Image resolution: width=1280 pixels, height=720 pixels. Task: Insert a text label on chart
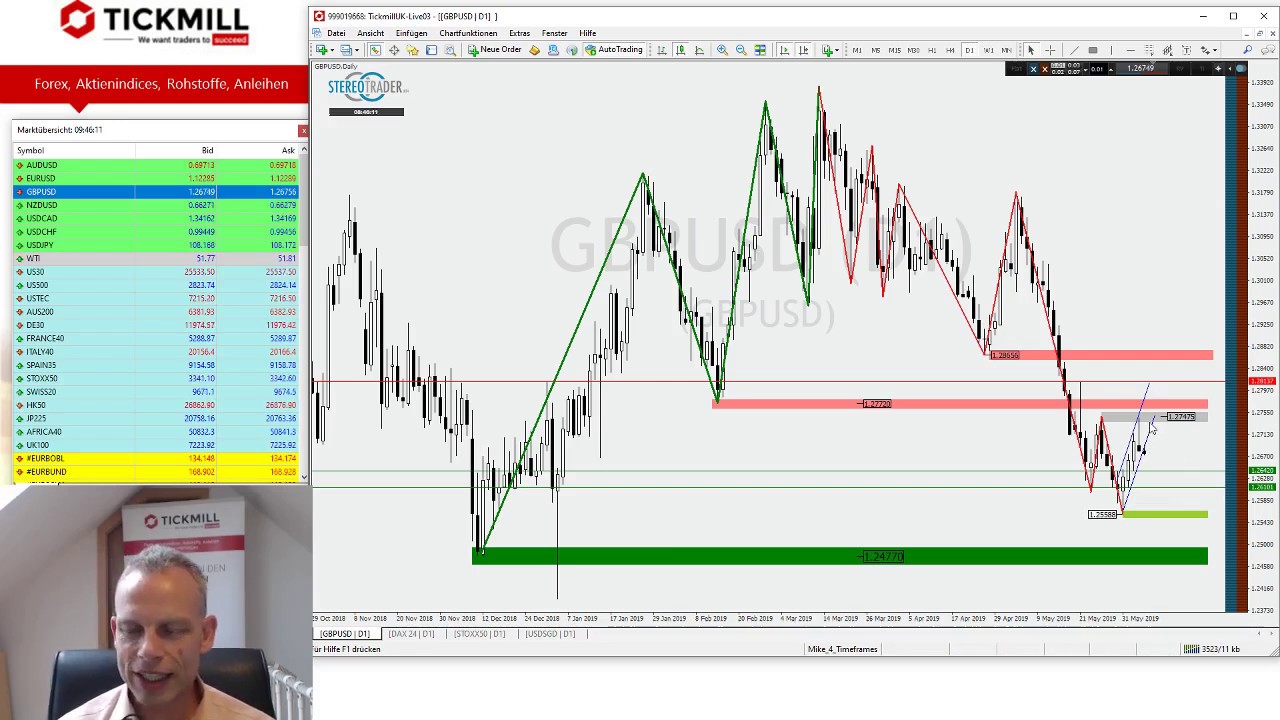point(1186,50)
